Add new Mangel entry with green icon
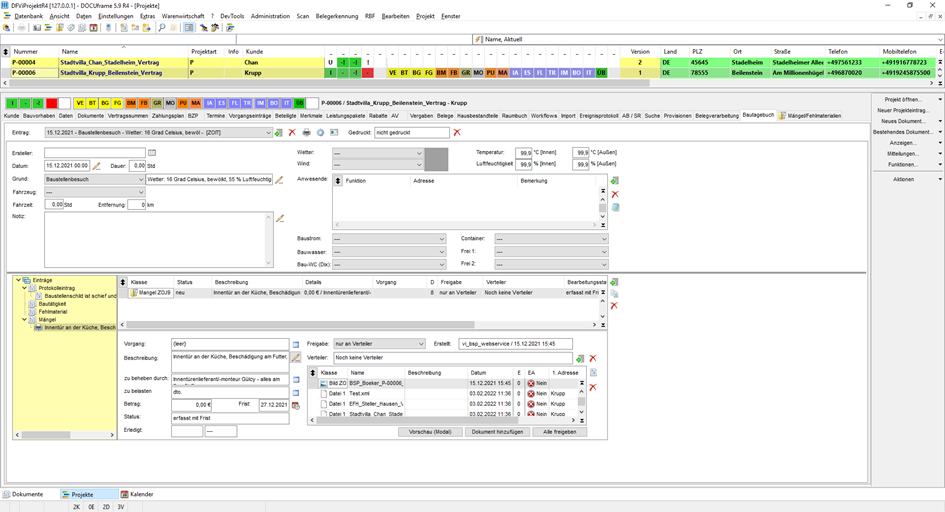 (614, 282)
